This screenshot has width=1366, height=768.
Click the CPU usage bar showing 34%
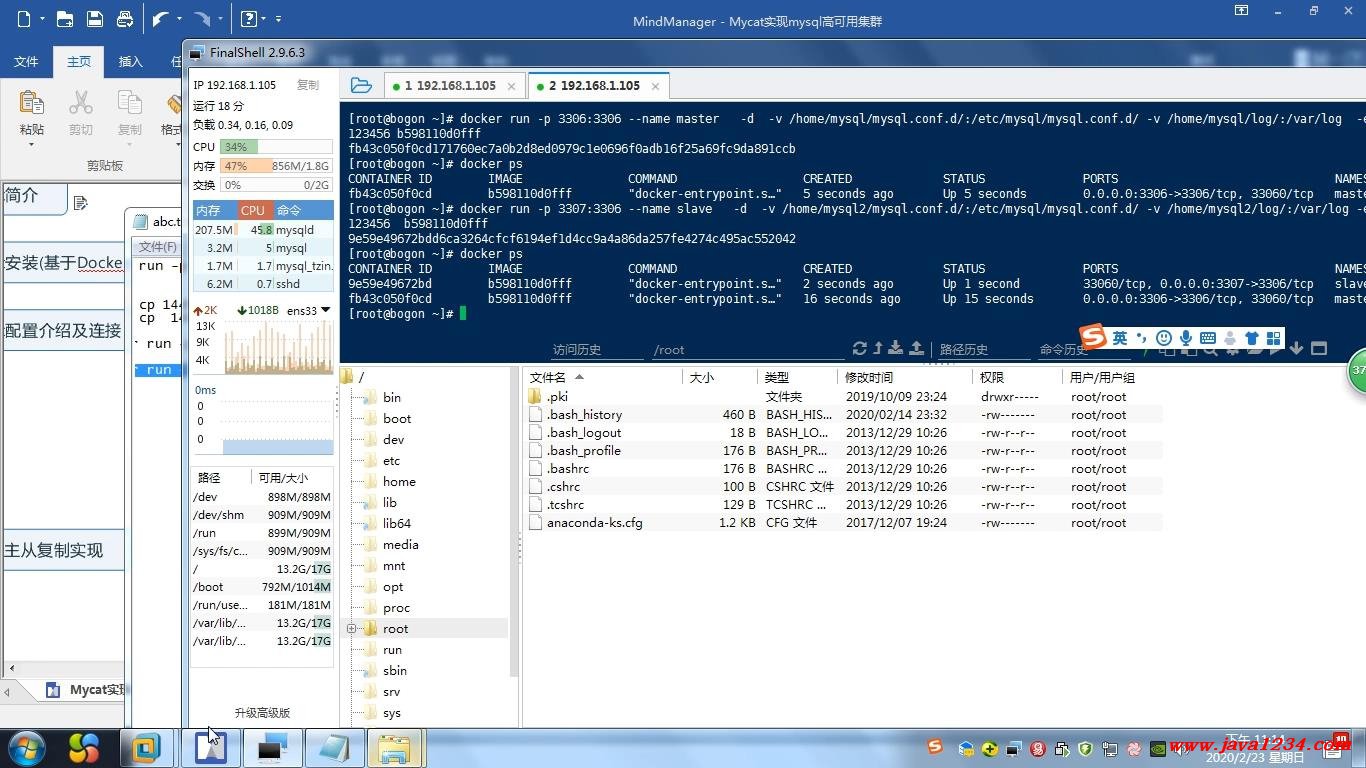276,147
